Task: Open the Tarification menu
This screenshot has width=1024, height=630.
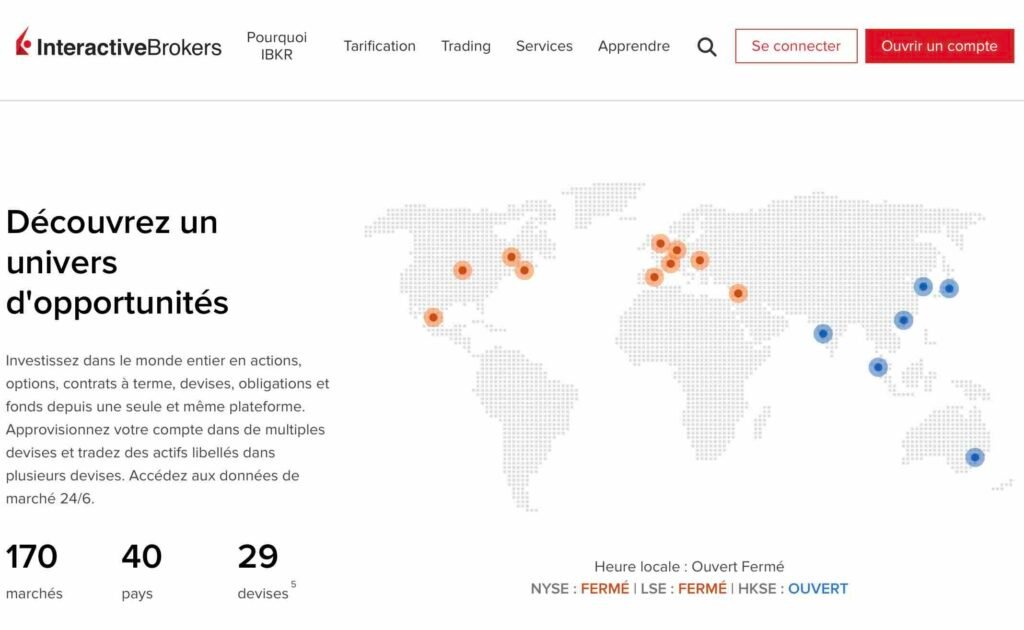Action: click(x=379, y=46)
